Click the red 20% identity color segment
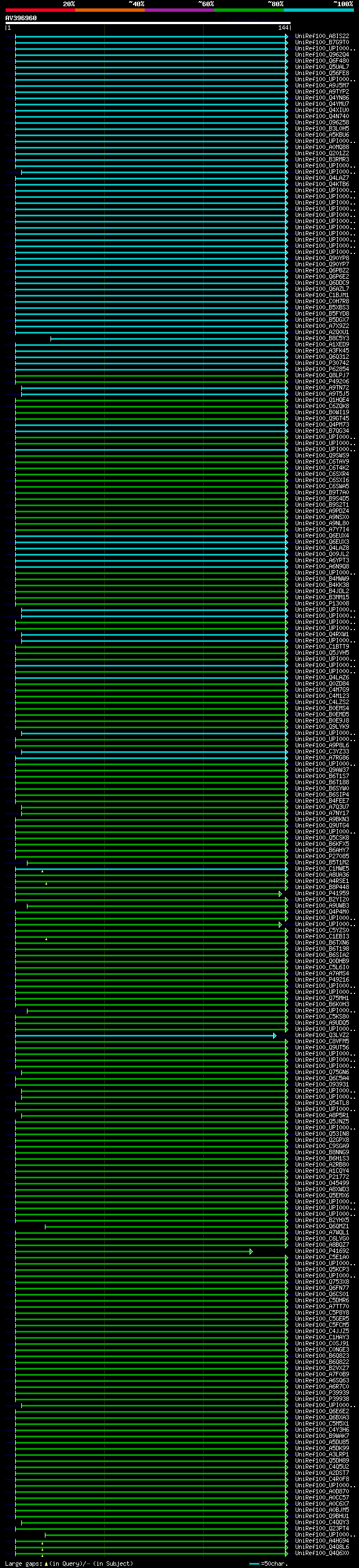This screenshot has width=359, height=1568. tap(40, 10)
